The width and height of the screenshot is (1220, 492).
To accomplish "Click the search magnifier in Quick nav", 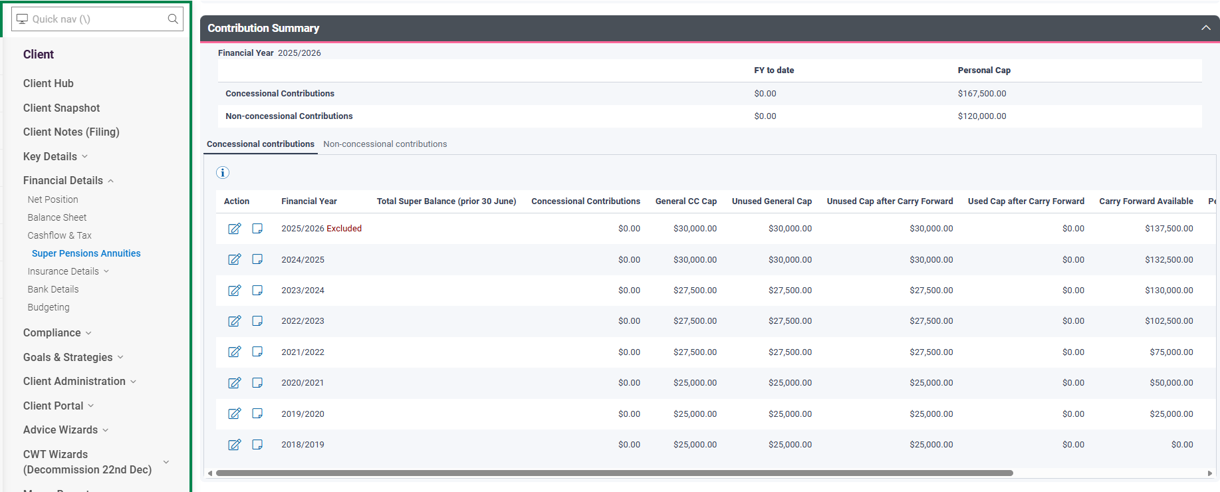I will (x=173, y=19).
